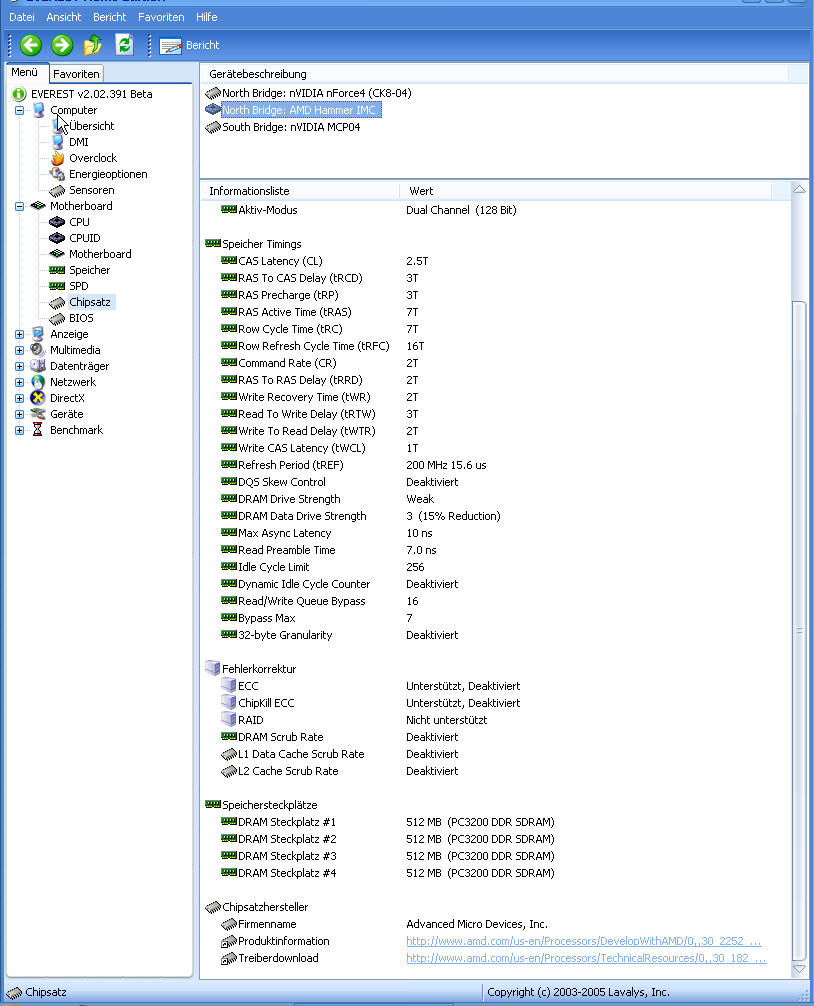
Task: Expand the Datenträger tree node
Action: coord(19,366)
